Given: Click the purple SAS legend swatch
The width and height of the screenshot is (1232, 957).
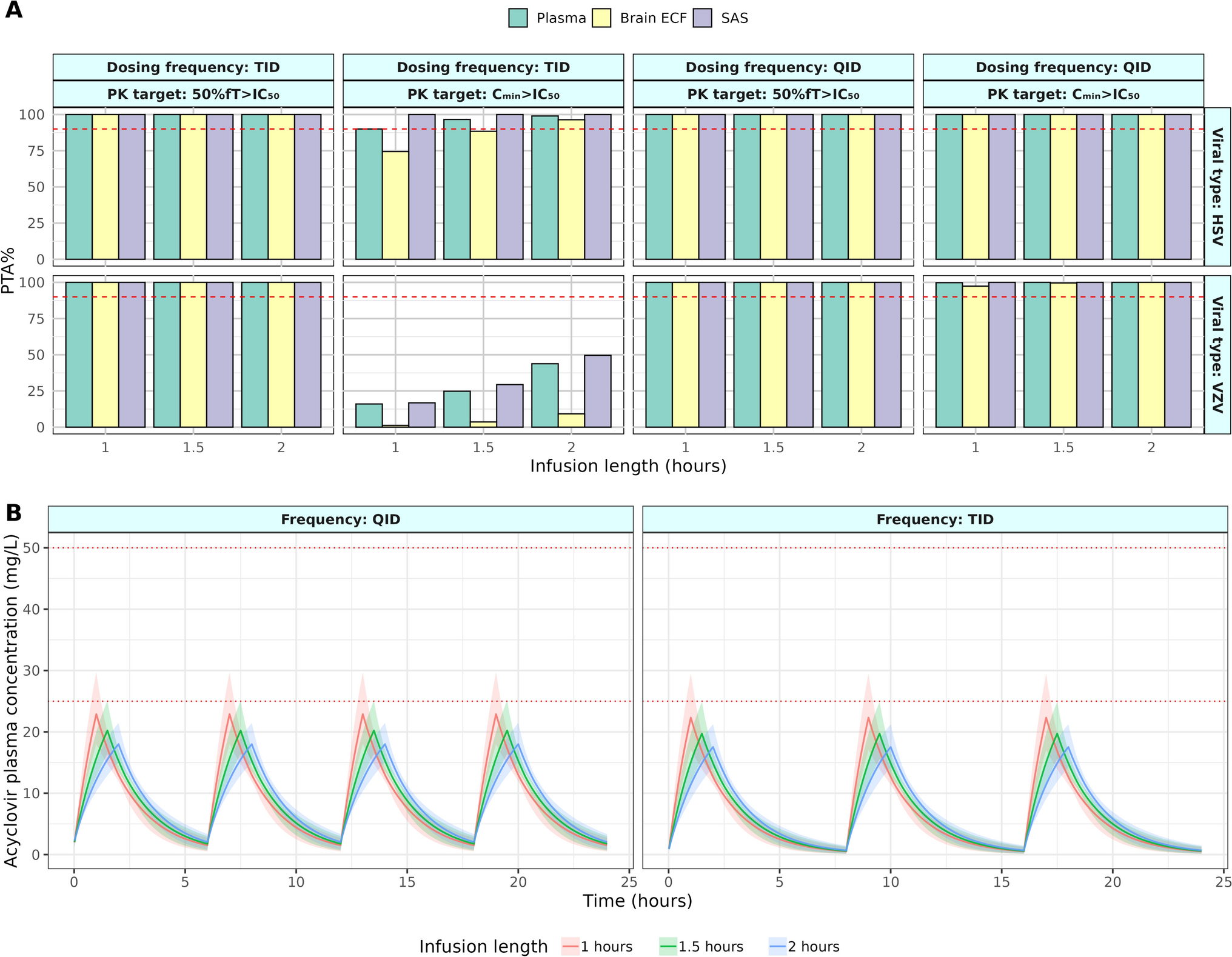Looking at the screenshot, I should [702, 18].
